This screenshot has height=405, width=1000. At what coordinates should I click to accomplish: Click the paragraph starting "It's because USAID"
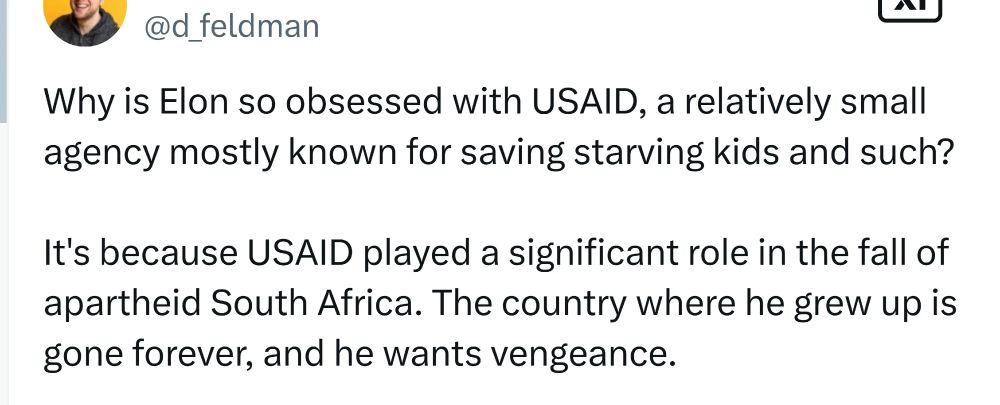pyautogui.click(x=495, y=304)
